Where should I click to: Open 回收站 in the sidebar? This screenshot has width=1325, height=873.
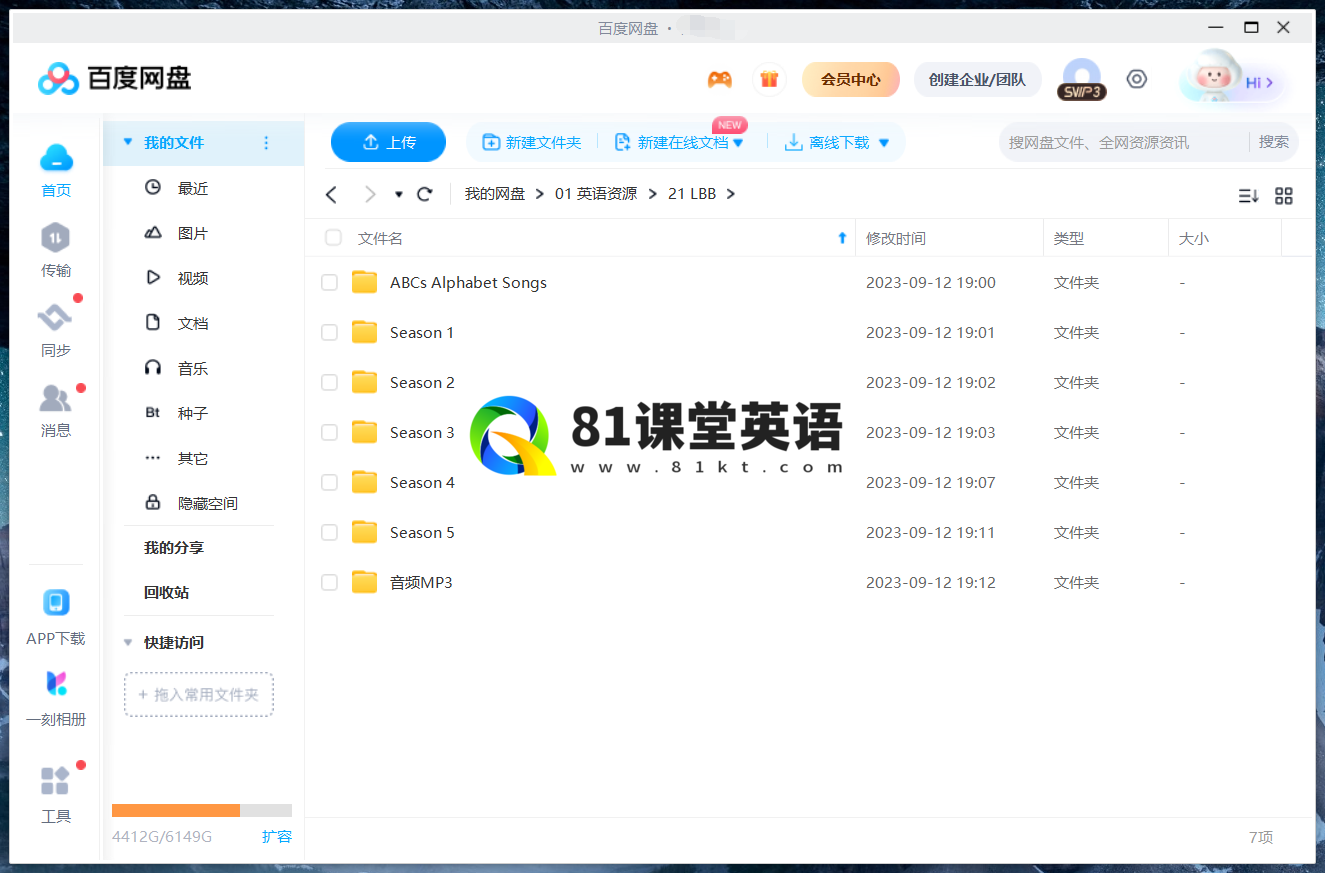coord(166,592)
